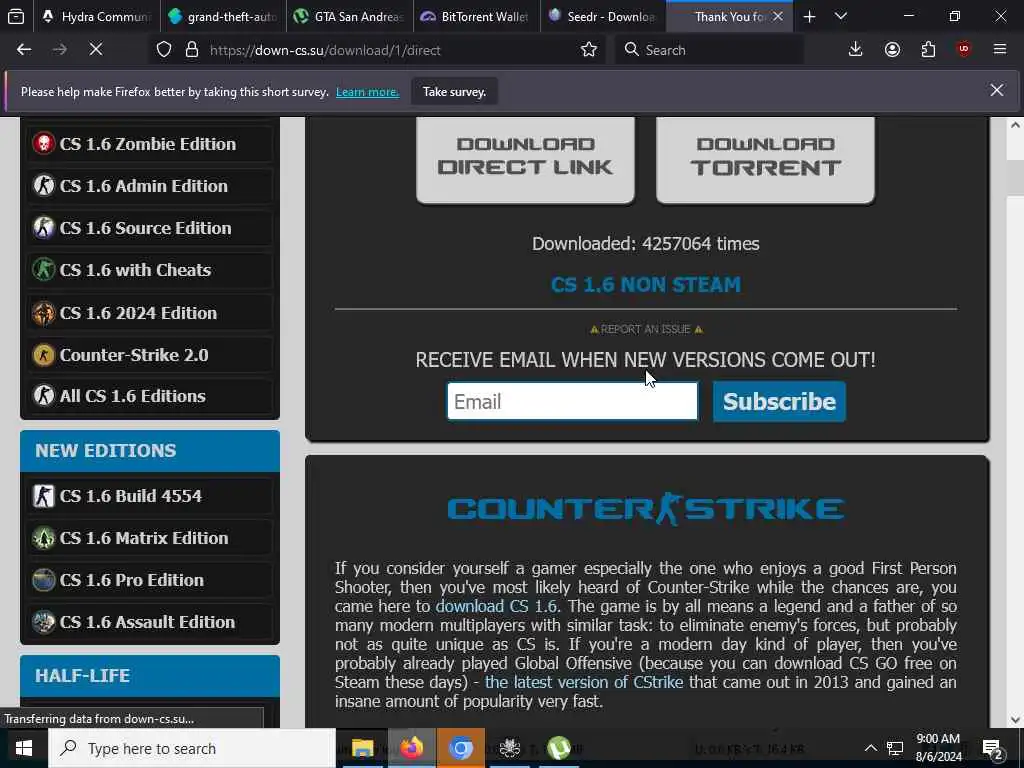Screen dimensions: 1024x768
Task: Switch to the BitTorrent Wallet tab
Action: pos(477,17)
